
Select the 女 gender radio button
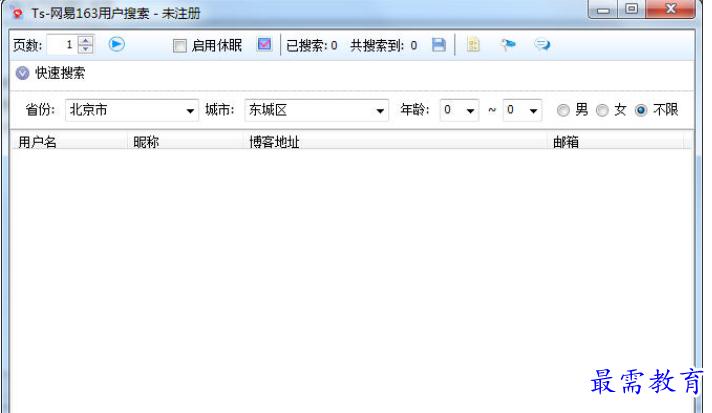coord(602,110)
